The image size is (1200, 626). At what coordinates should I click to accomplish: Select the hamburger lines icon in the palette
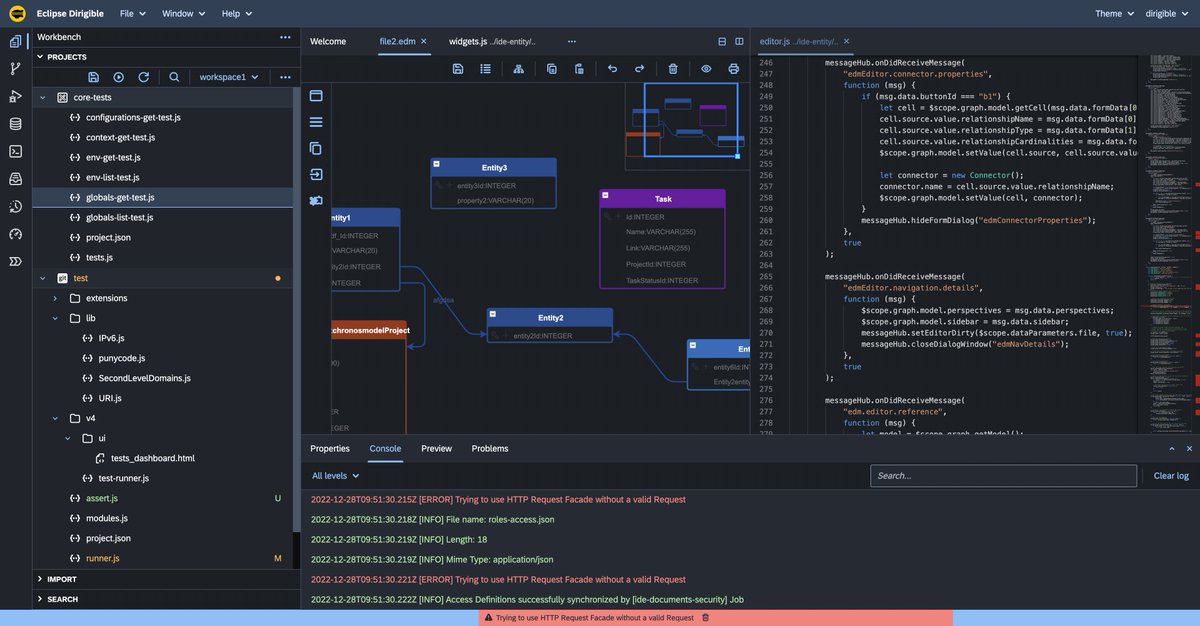(316, 122)
